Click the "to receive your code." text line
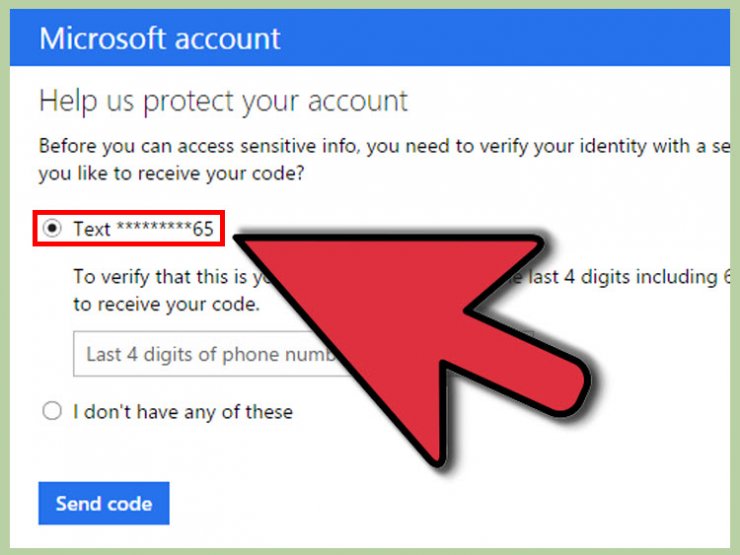Screen dimensions: 740x555 (167, 304)
